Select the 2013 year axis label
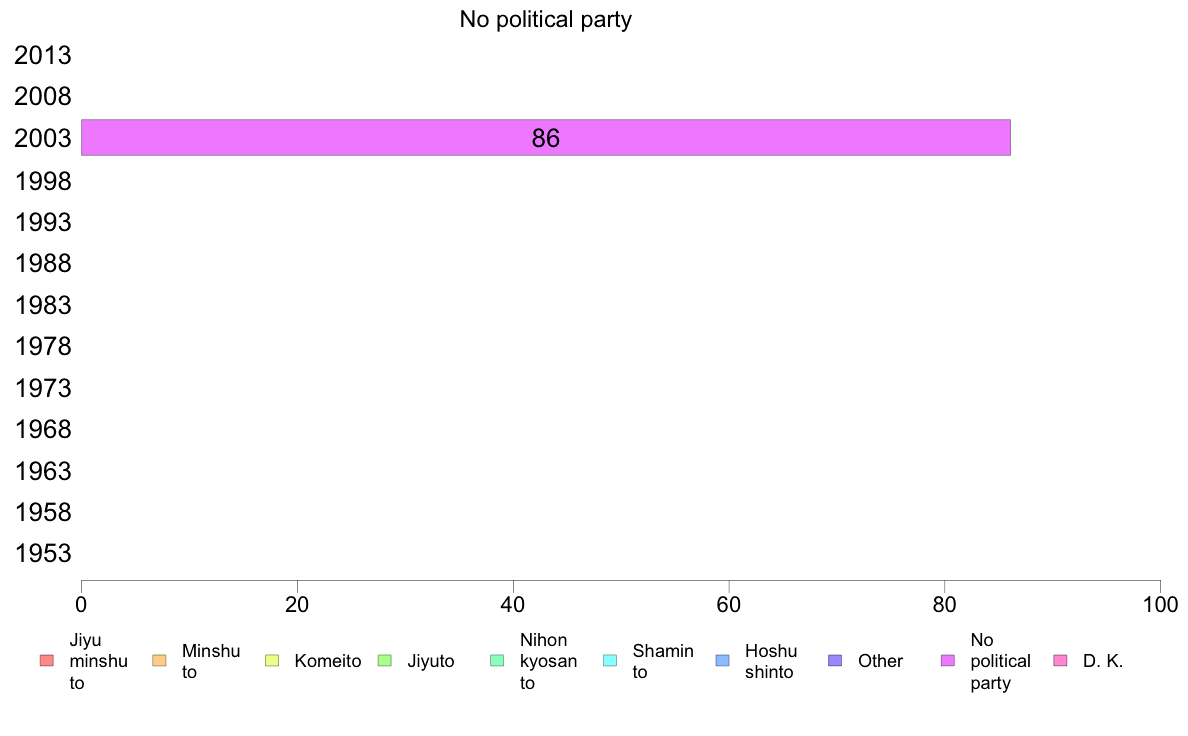 pyautogui.click(x=43, y=55)
